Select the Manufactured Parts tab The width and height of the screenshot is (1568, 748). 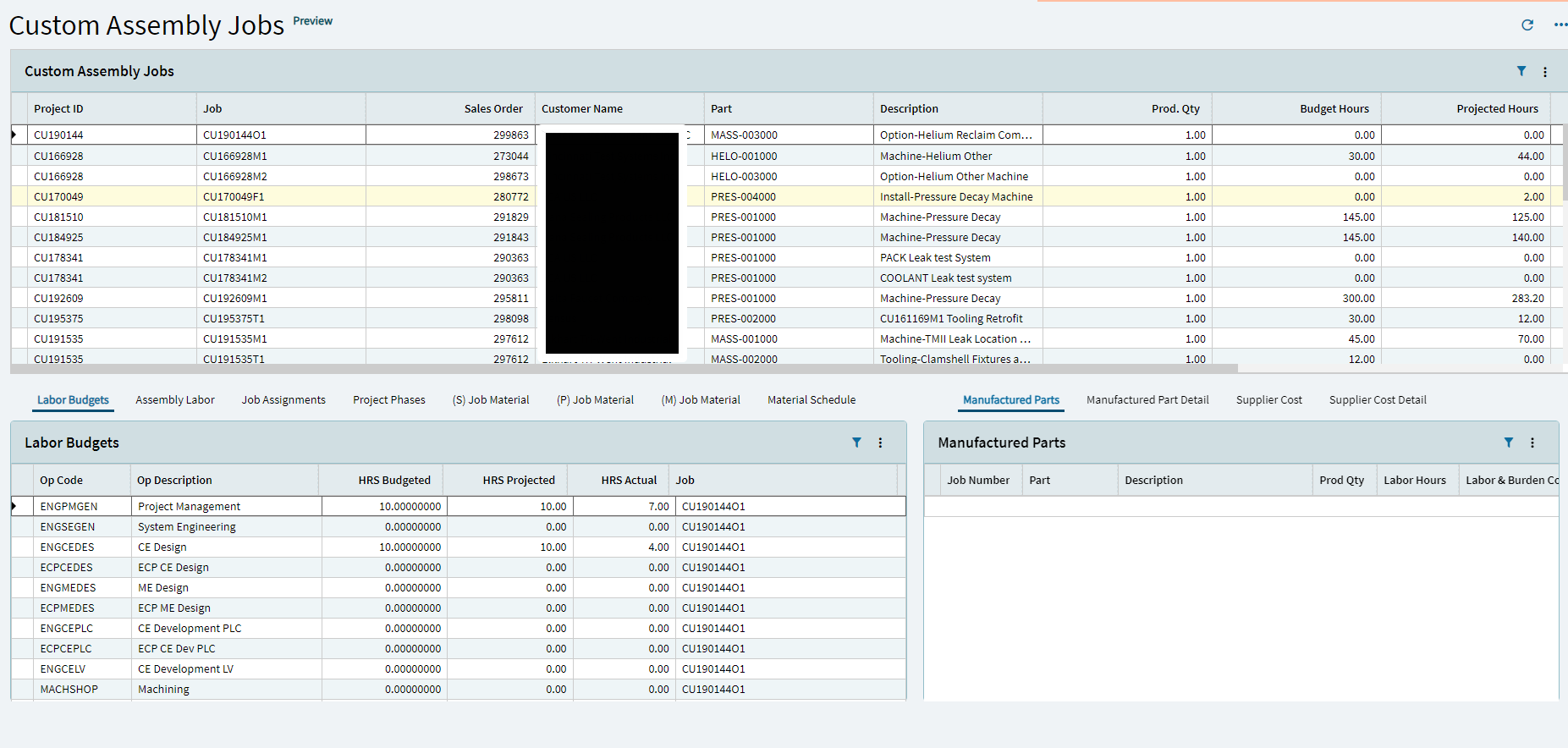pos(1011,400)
